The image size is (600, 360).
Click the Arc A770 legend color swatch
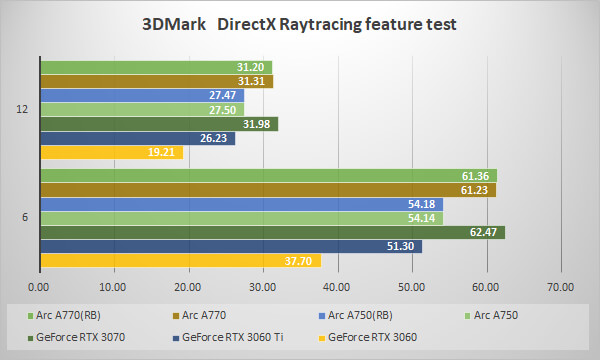(176, 316)
